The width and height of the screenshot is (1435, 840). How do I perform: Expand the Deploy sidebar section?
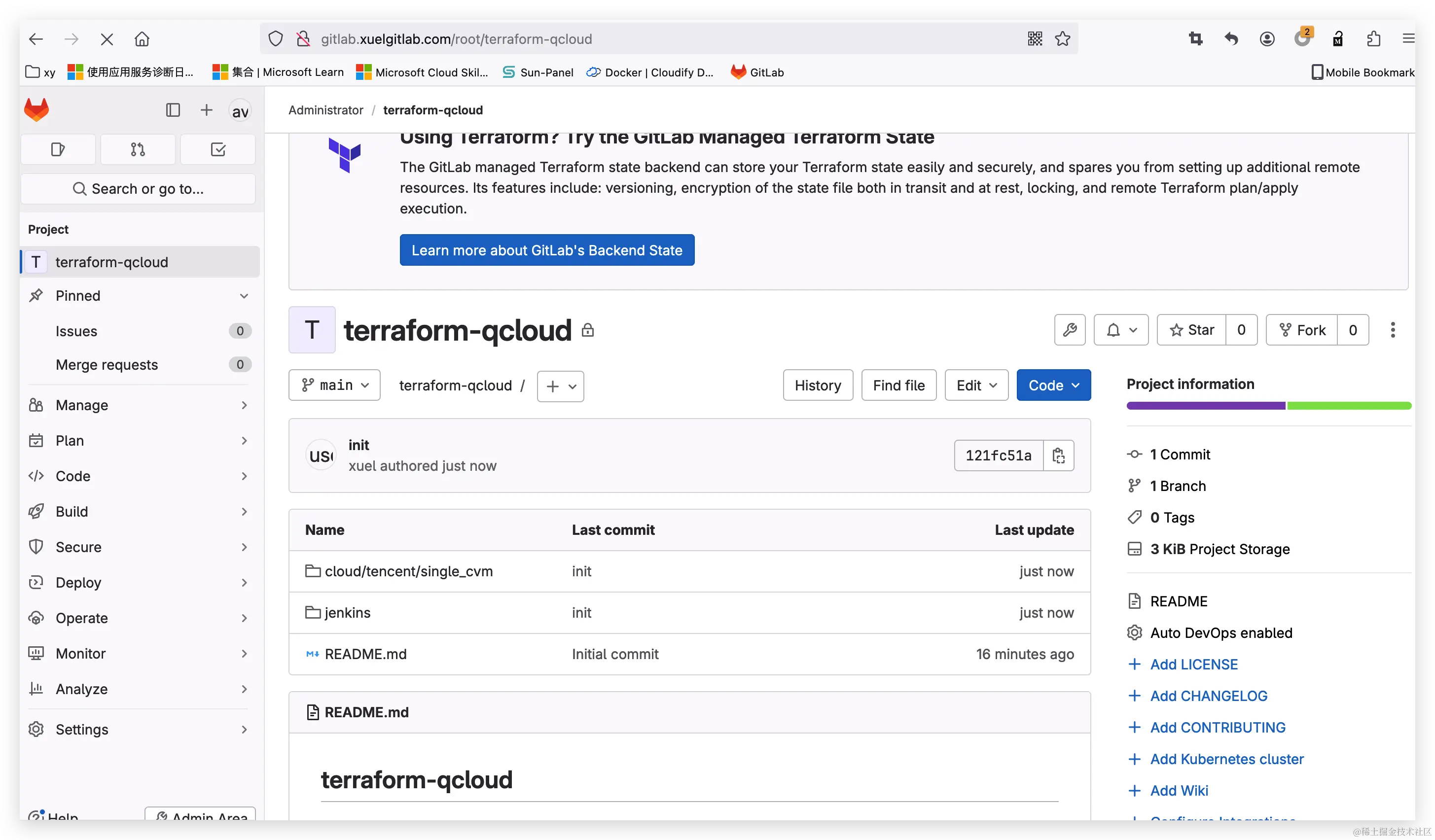coord(139,583)
